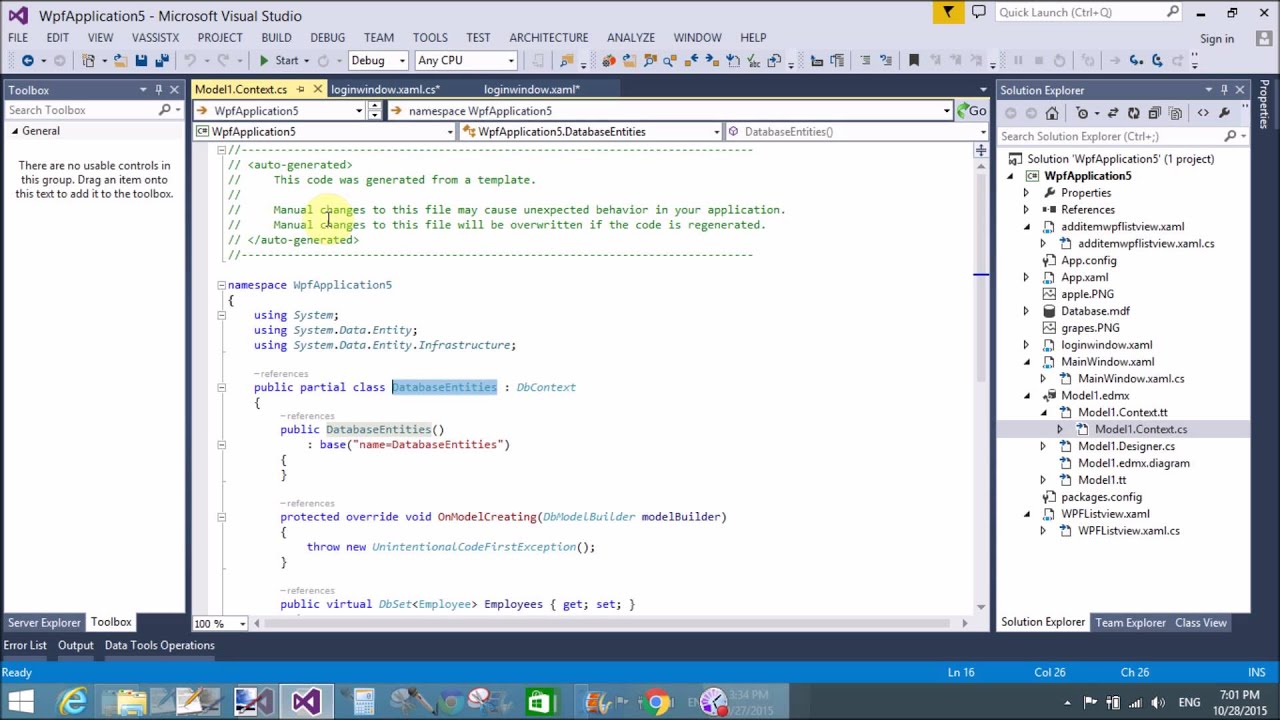1280x720 pixels.
Task: Collapse the namespace WpfApplication5 code region
Action: pyautogui.click(x=221, y=285)
